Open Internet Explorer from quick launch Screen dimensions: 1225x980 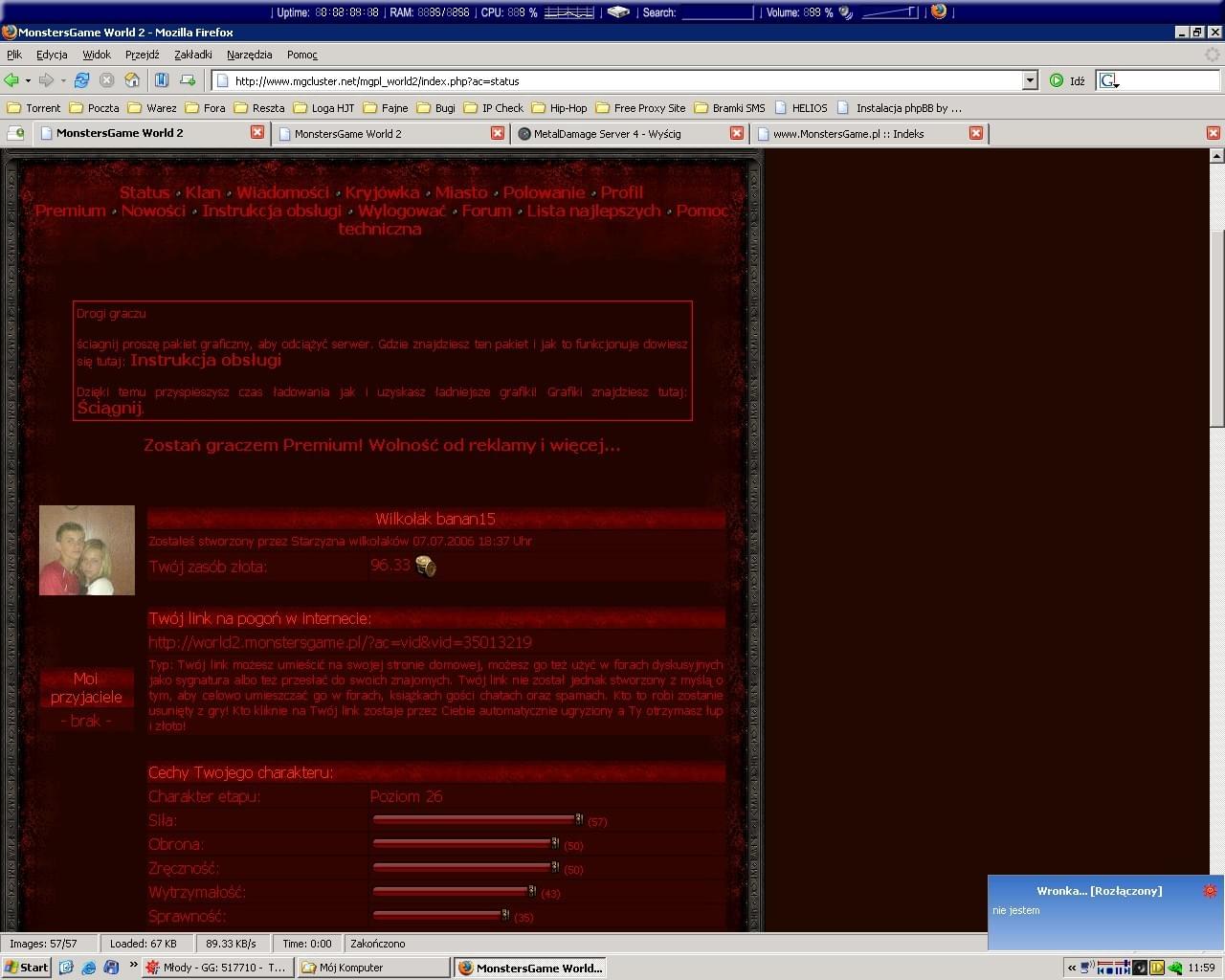pyautogui.click(x=88, y=968)
